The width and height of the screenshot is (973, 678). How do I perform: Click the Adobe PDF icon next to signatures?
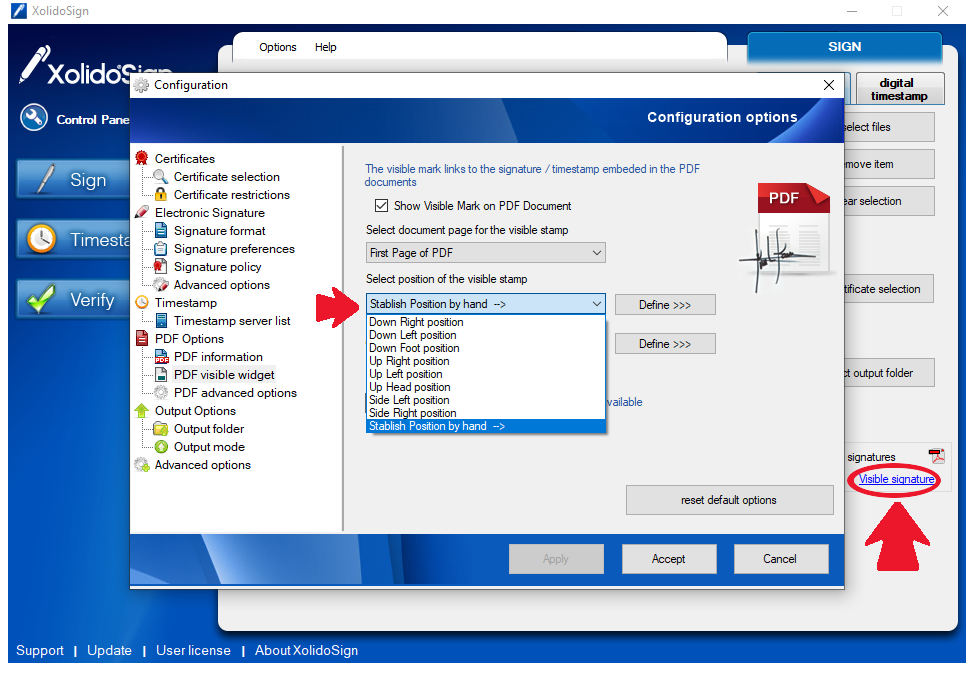coord(936,456)
